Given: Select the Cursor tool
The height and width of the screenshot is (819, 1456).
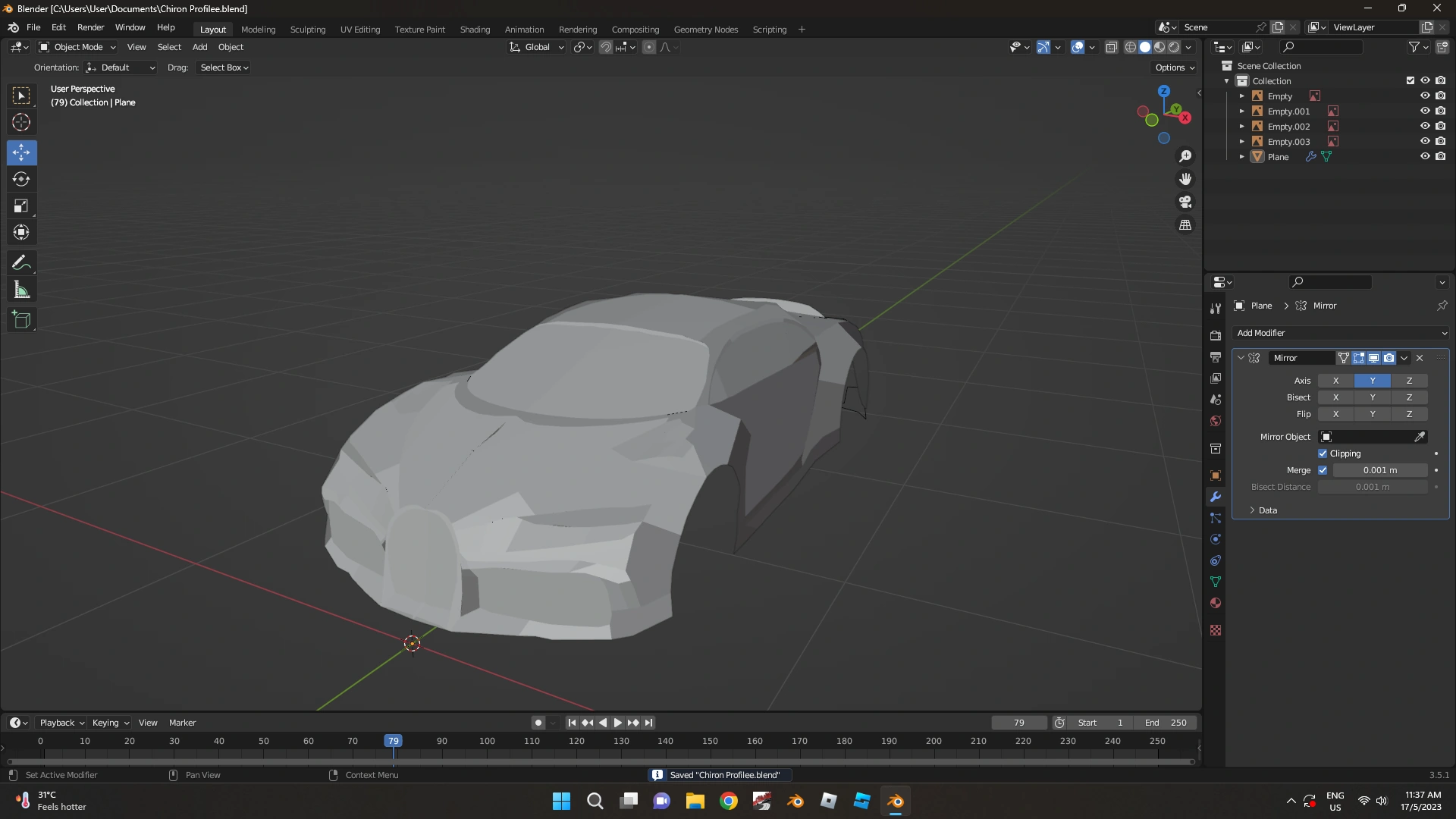Looking at the screenshot, I should [21, 122].
